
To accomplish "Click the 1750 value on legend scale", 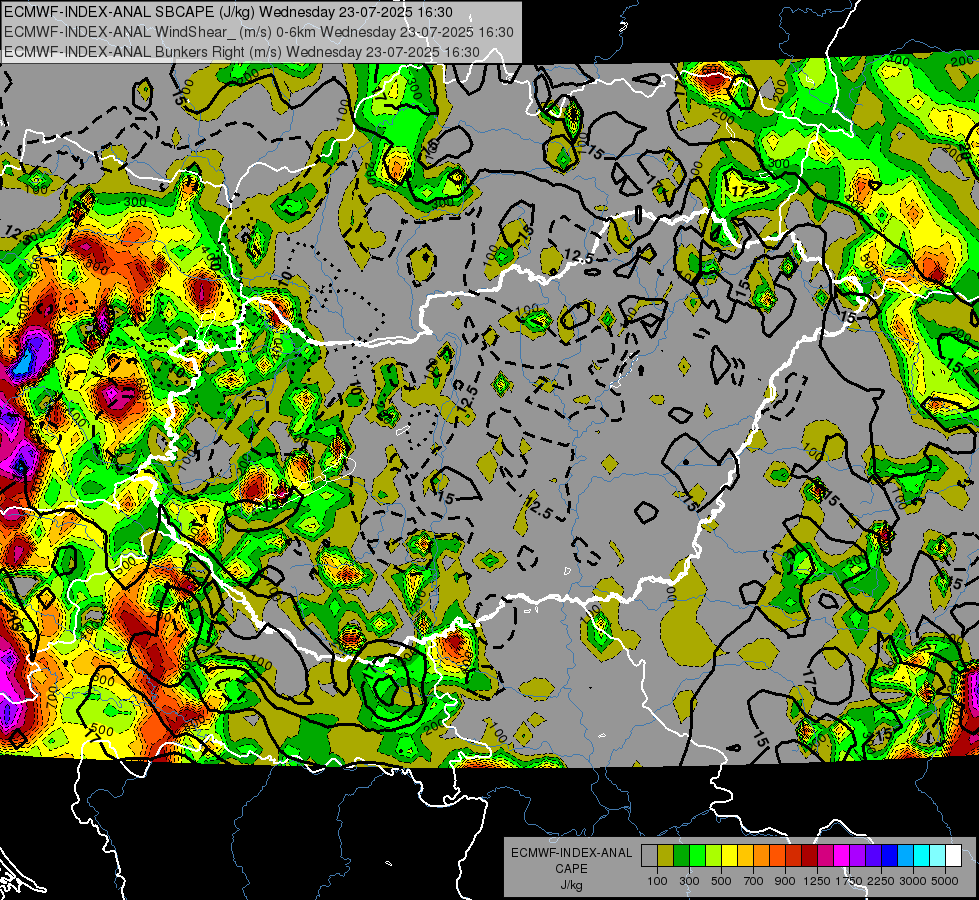I will [849, 881].
